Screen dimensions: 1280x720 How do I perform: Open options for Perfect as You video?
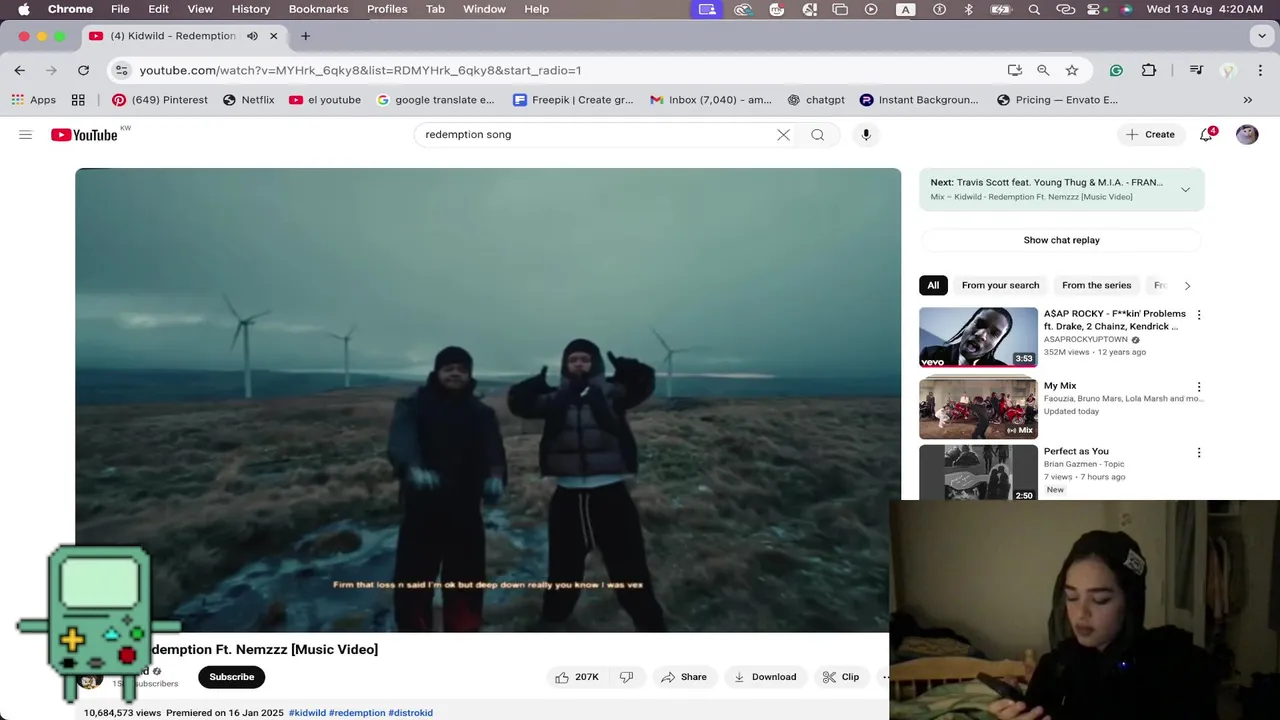1199,453
